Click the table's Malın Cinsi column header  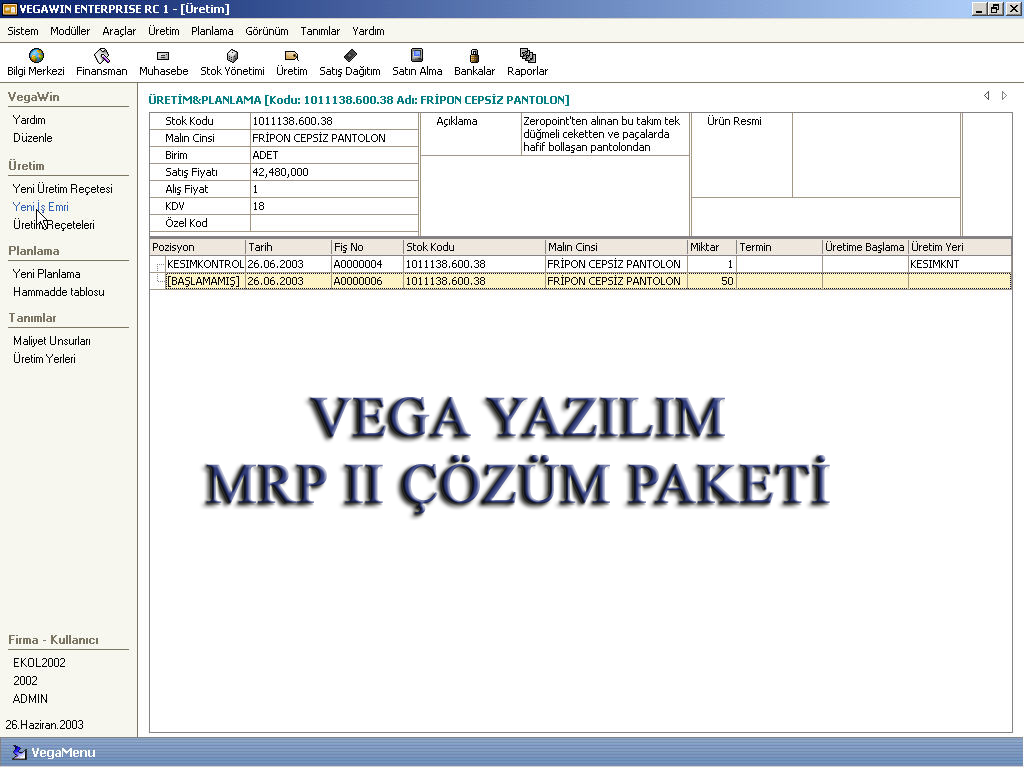616,247
